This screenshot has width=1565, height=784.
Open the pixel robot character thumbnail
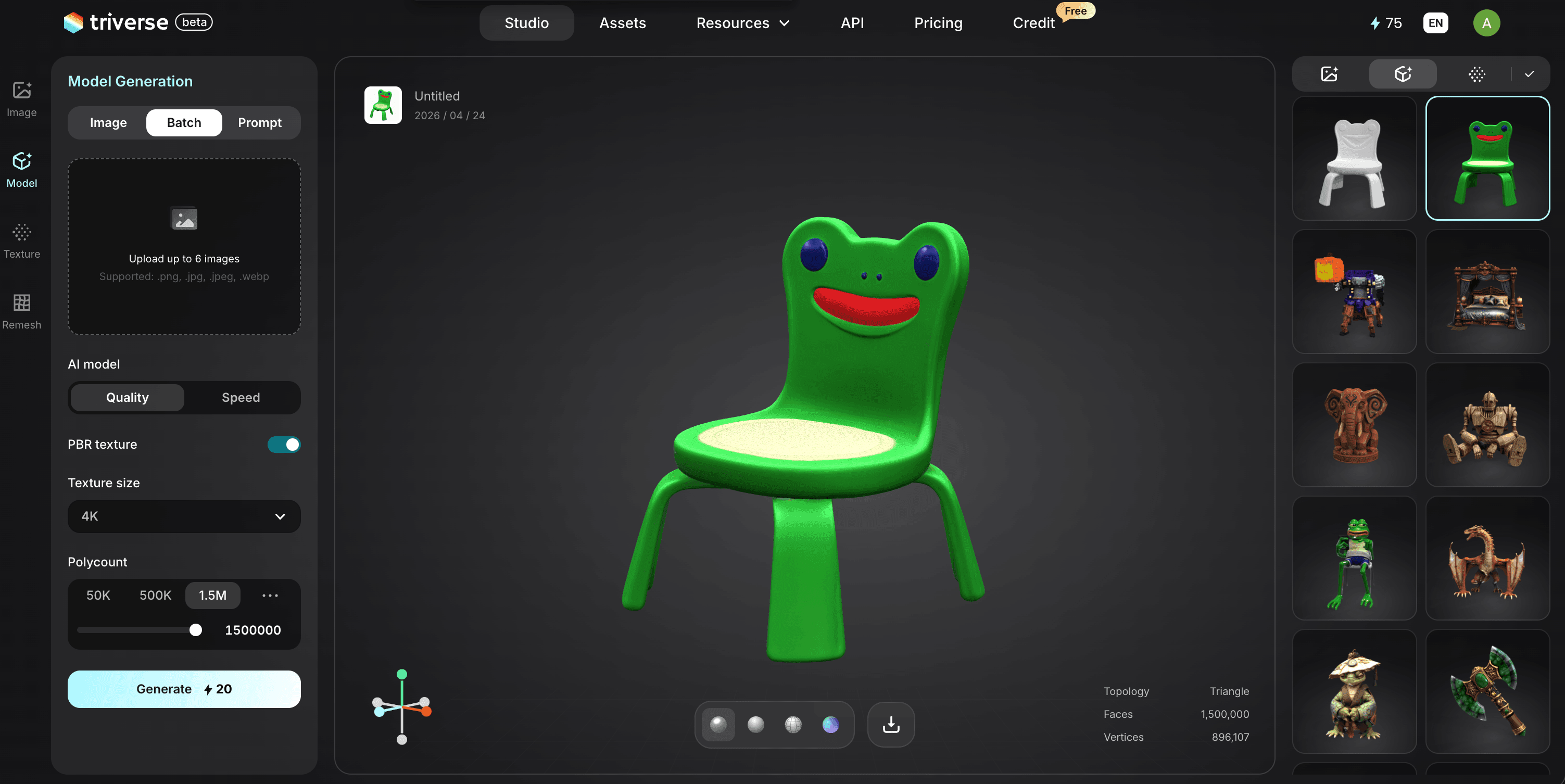click(1354, 292)
